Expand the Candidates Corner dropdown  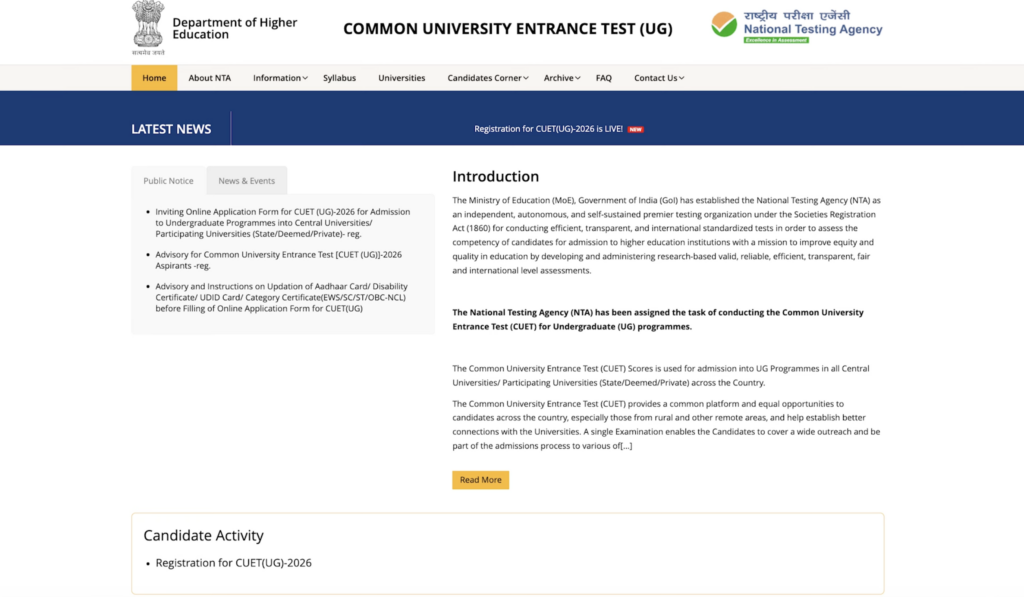tap(488, 78)
